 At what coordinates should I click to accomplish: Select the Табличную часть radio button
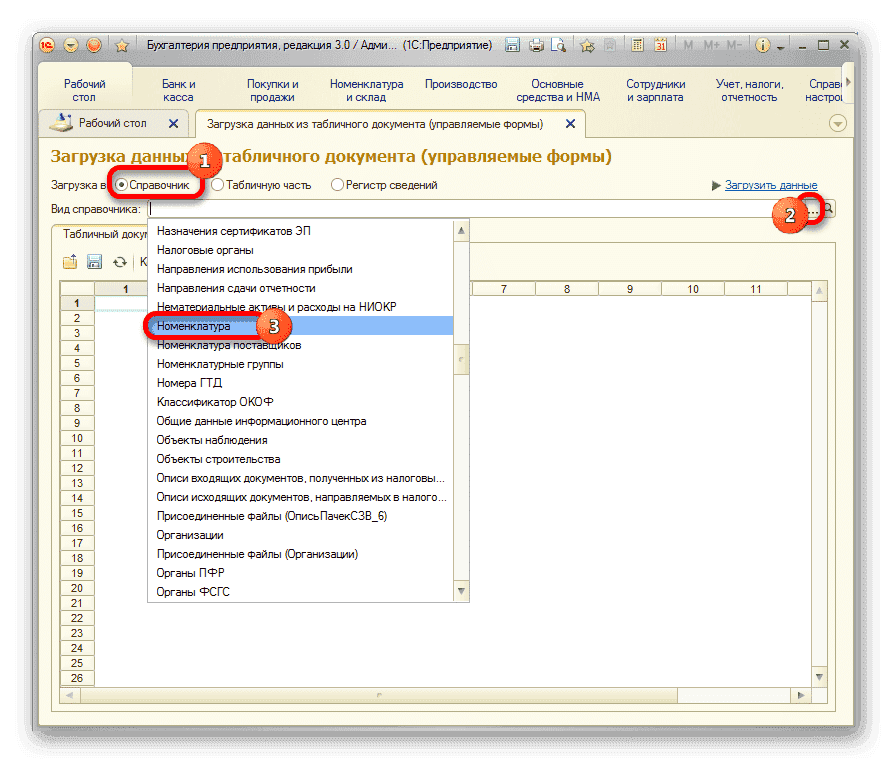pyautogui.click(x=217, y=185)
